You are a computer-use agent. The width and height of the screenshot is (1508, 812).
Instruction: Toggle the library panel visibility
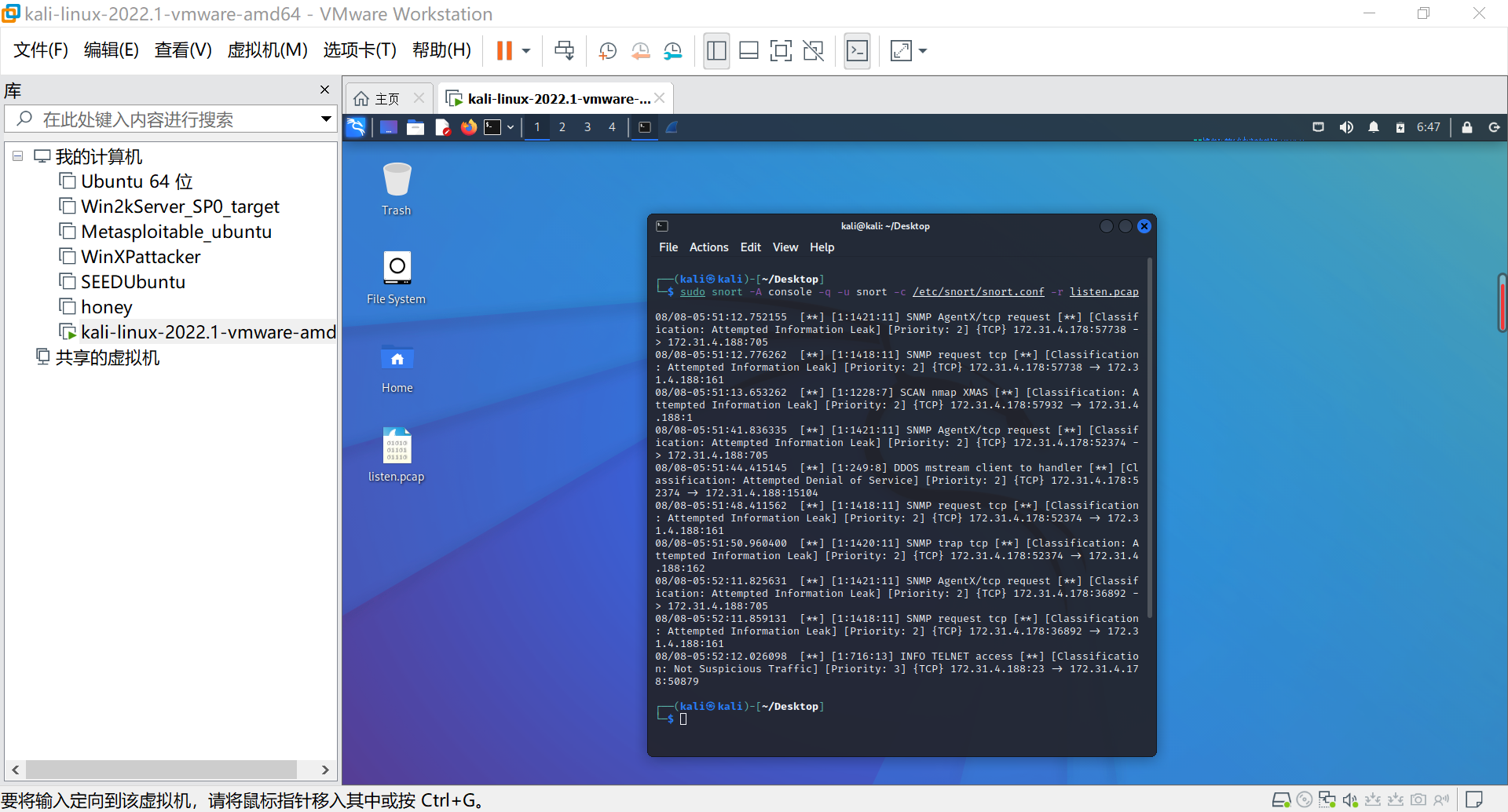[716, 51]
